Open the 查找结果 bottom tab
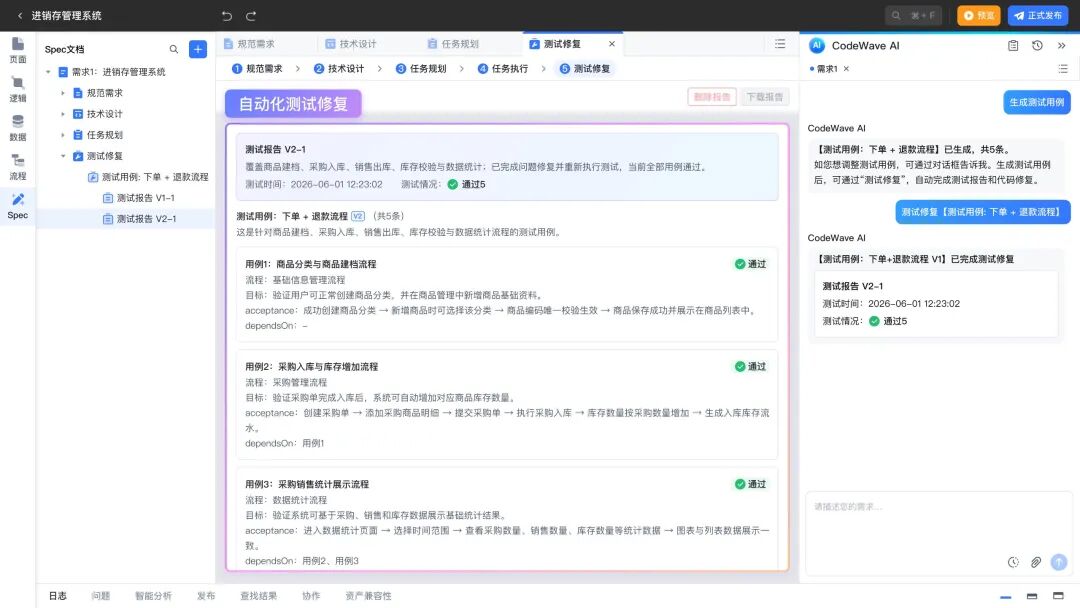Screen dimensions: 1080x608 point(258,596)
